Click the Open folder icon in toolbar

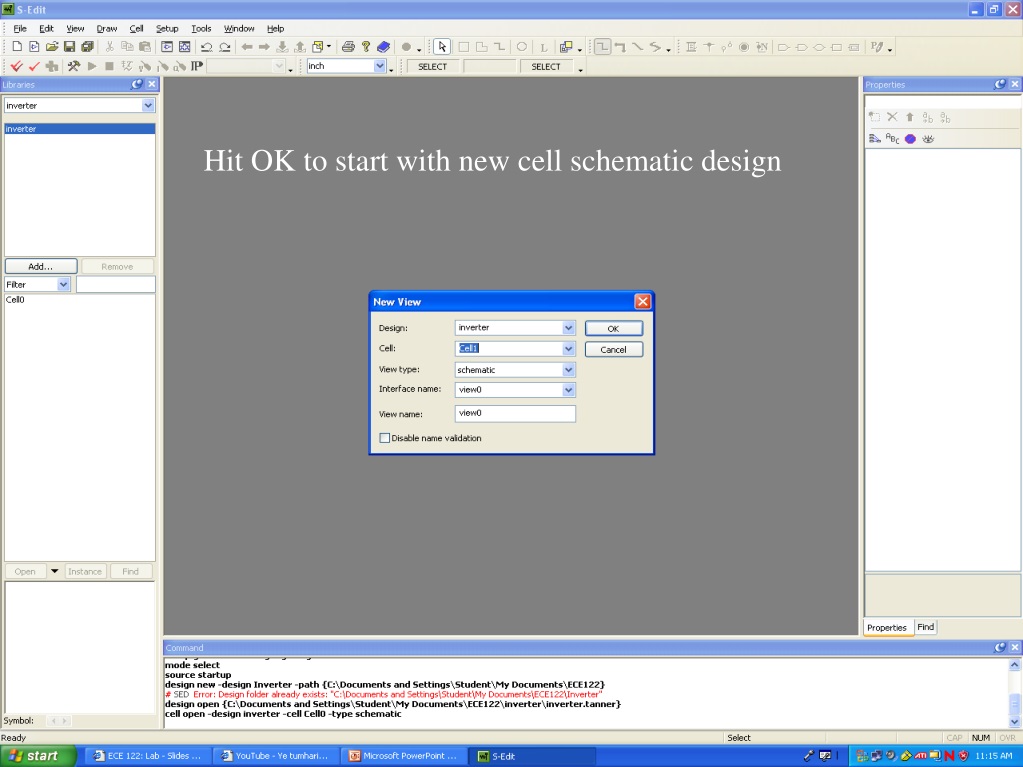coord(52,47)
